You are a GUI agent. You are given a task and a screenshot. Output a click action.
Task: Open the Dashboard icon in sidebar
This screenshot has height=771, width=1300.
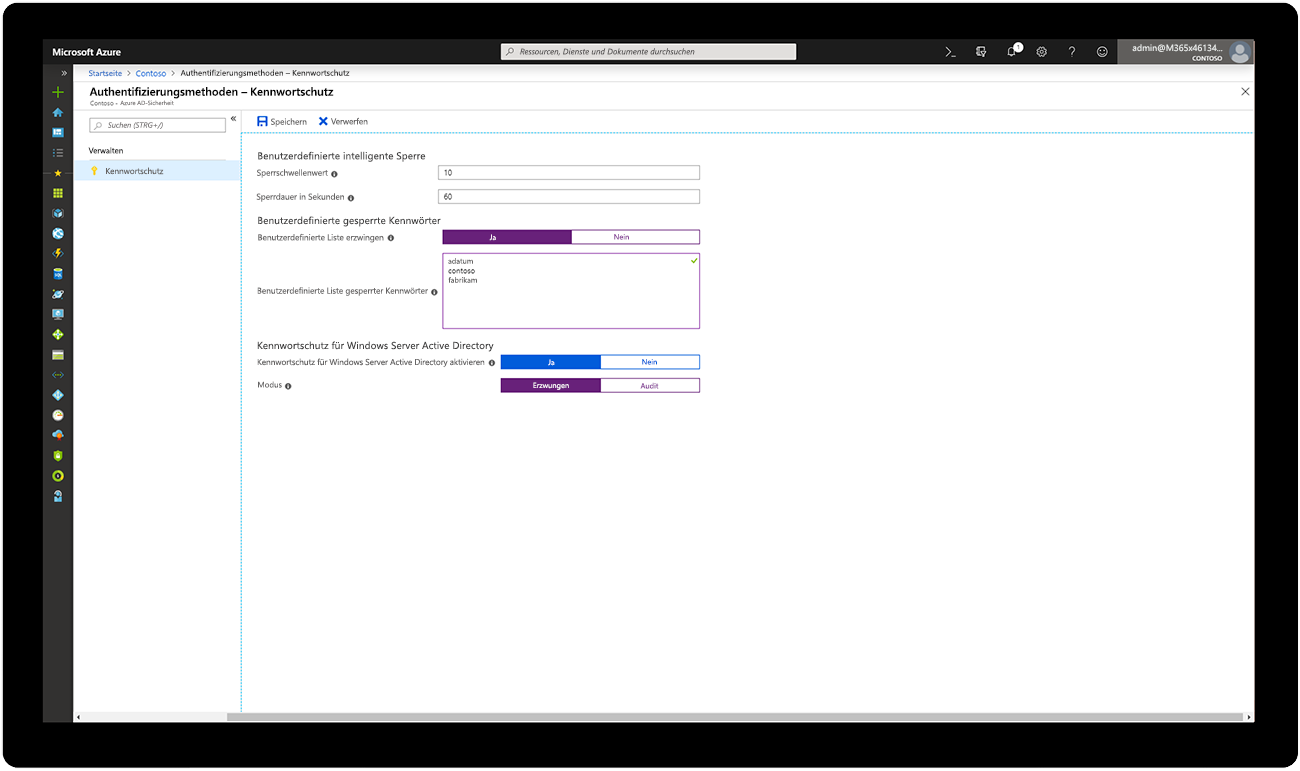pos(58,132)
